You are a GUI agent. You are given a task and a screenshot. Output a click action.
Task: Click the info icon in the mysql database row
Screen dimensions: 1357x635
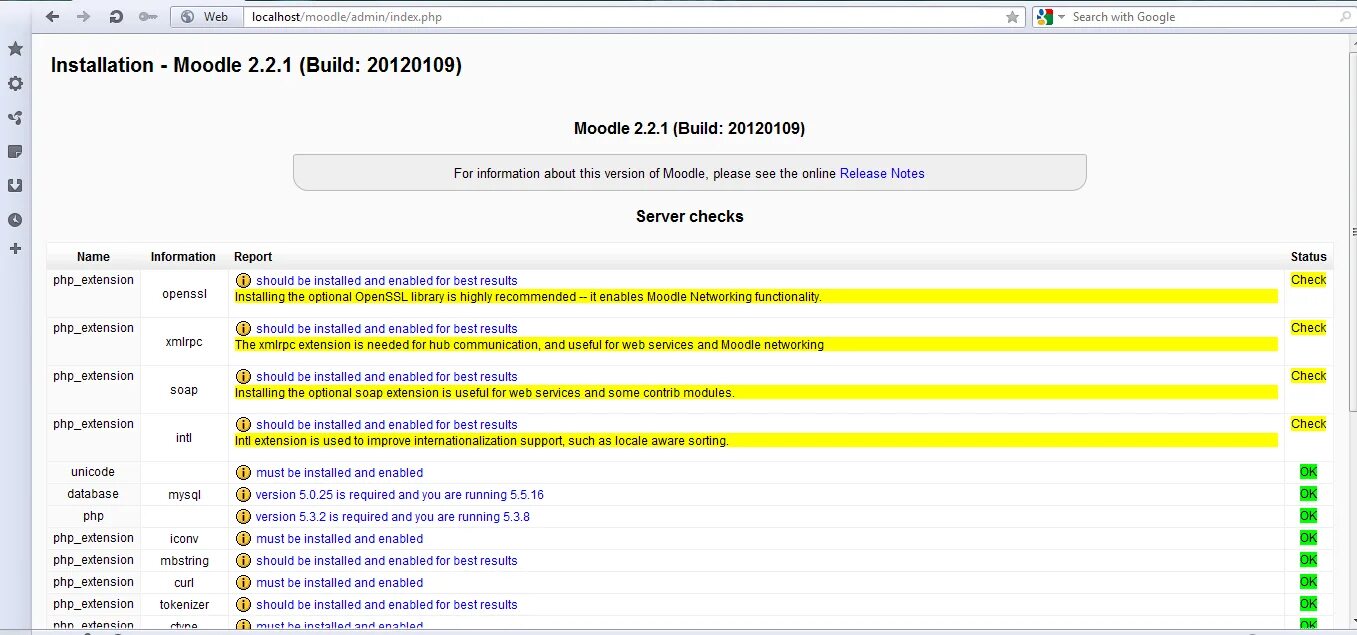(243, 495)
